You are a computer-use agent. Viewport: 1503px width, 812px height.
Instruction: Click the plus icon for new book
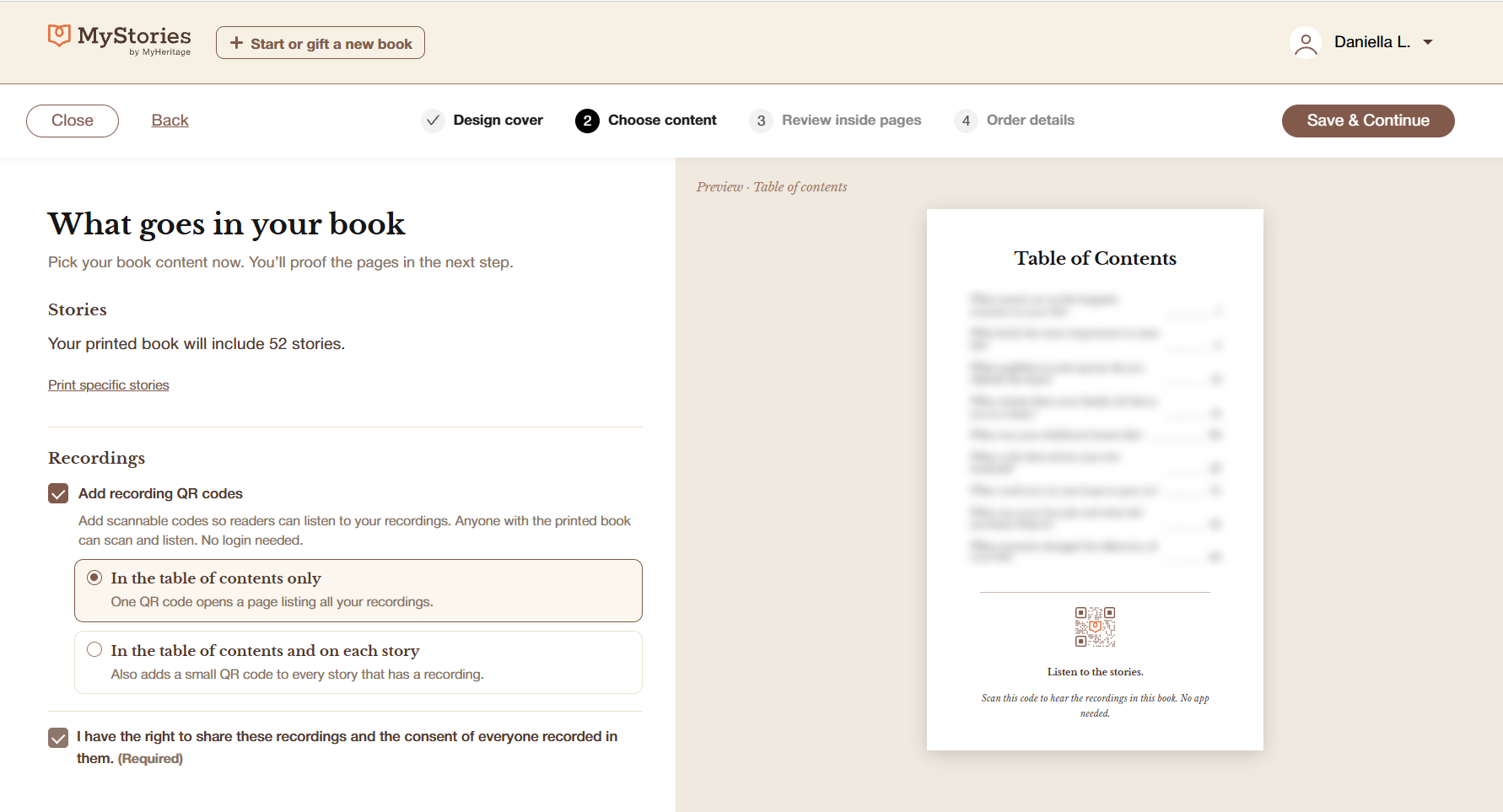[x=236, y=43]
